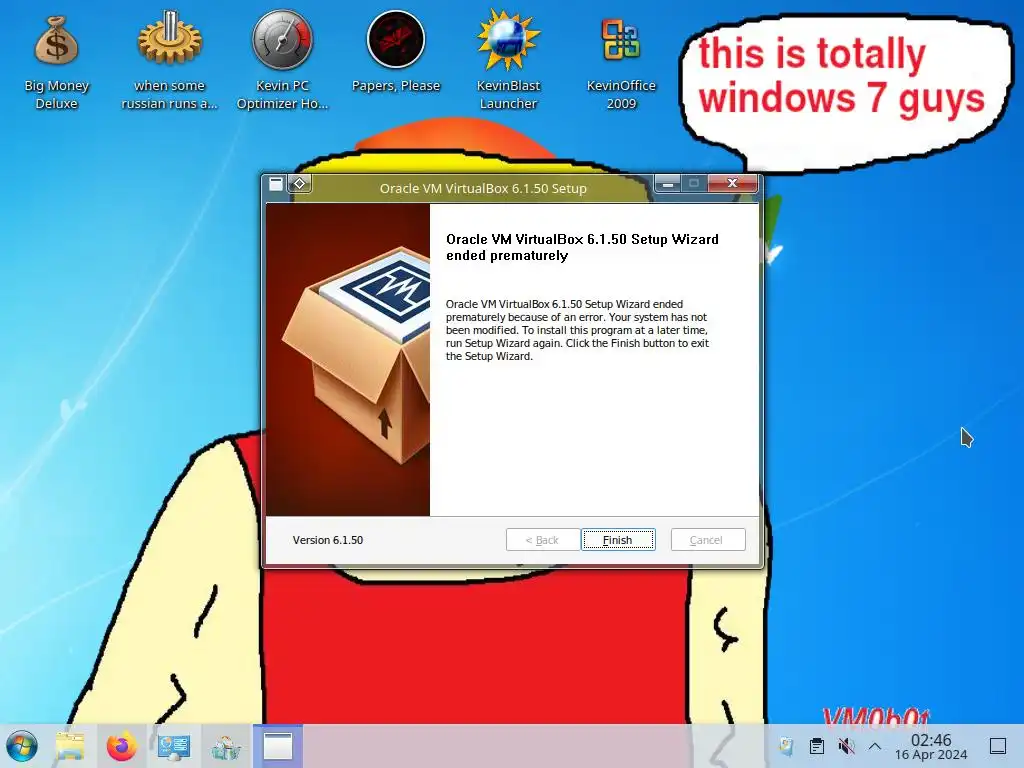Close the VirtualBox Setup window
1024x768 pixels.
click(x=733, y=184)
